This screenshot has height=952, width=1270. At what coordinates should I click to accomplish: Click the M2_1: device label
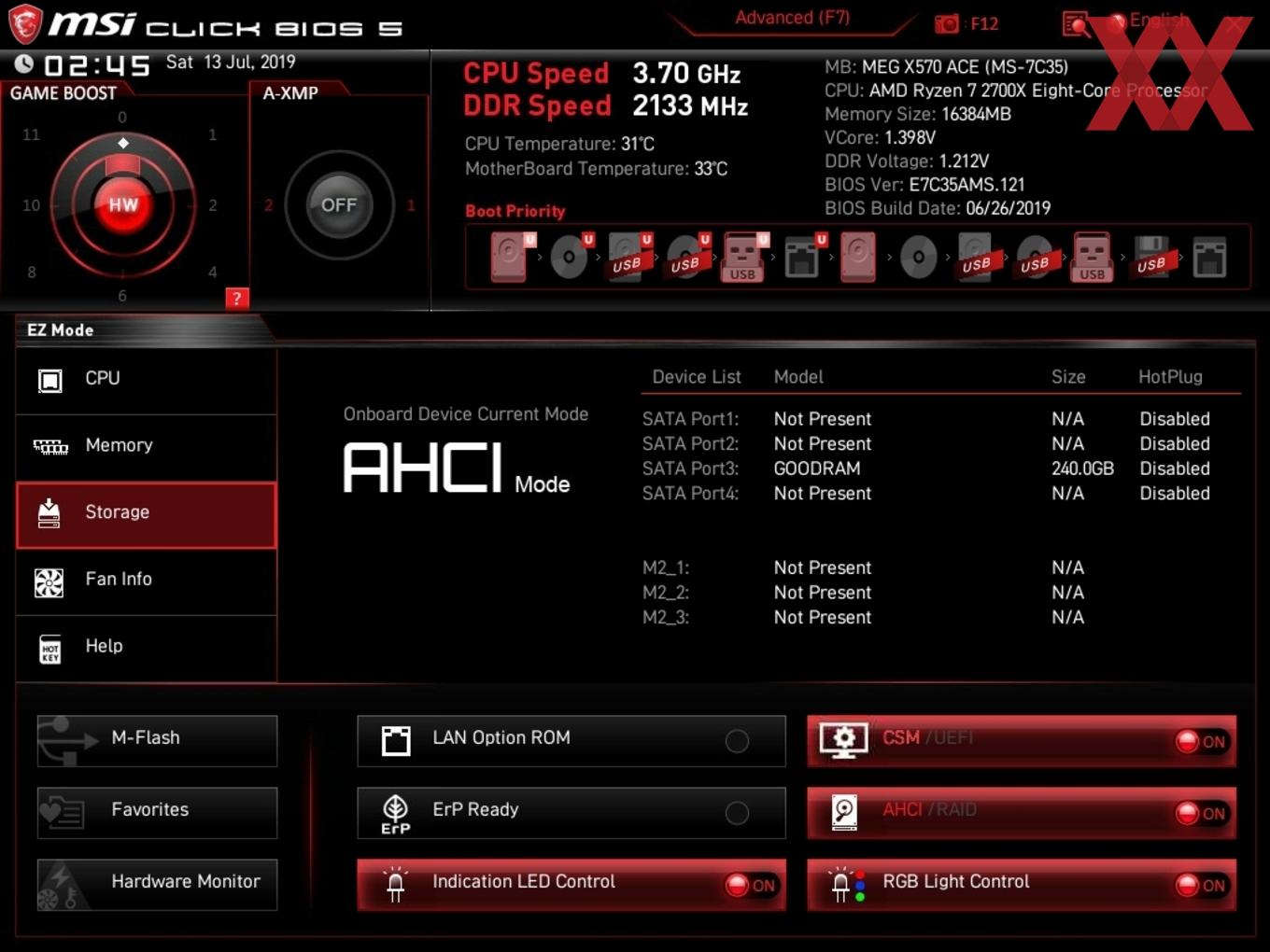pos(666,567)
